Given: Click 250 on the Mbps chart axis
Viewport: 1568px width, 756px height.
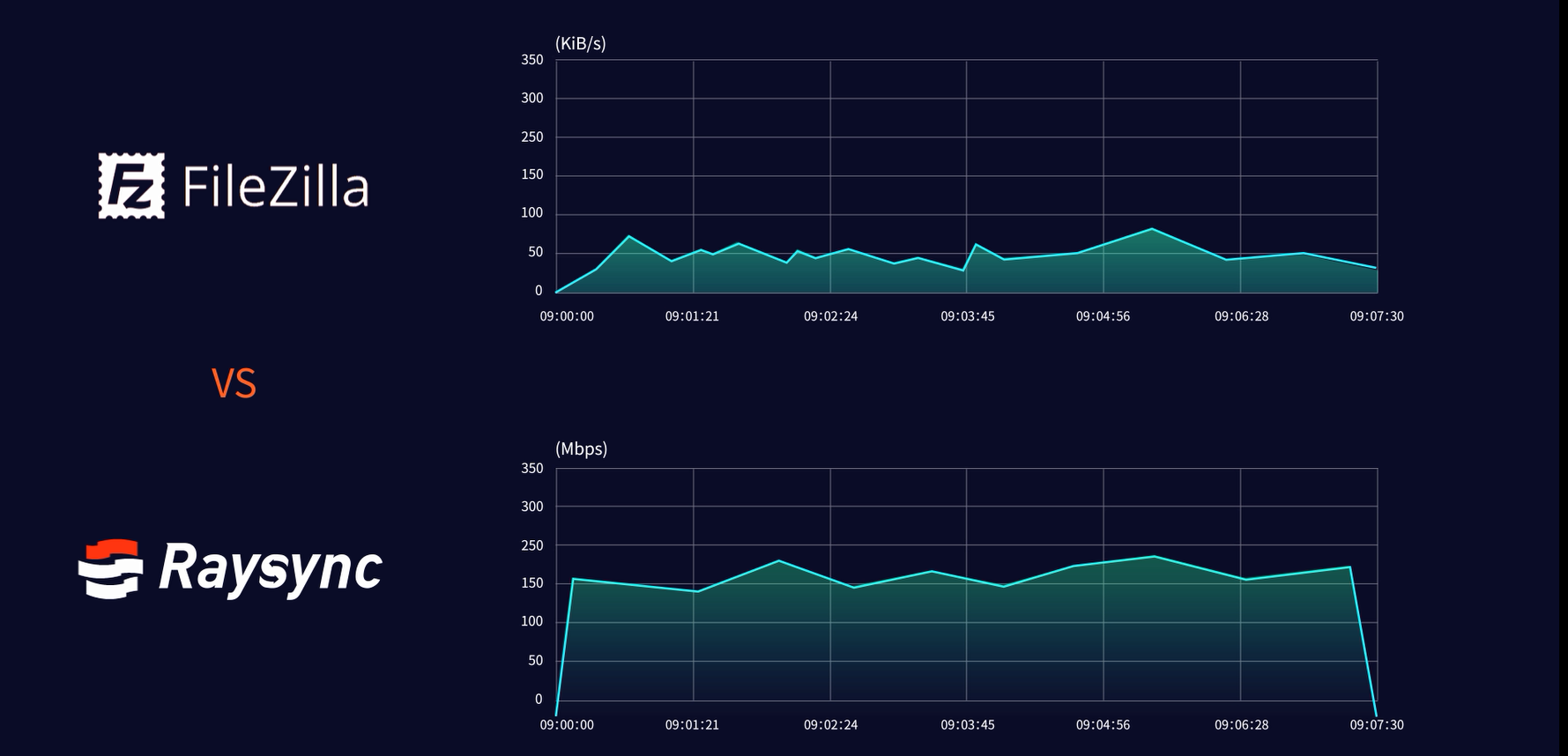Looking at the screenshot, I should click(532, 545).
